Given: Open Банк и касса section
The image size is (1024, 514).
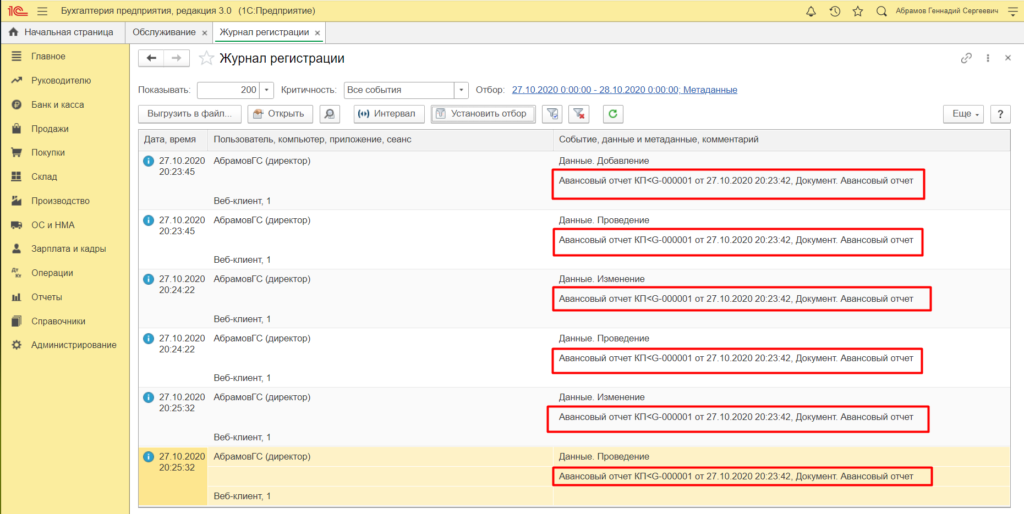Looking at the screenshot, I should coord(57,104).
